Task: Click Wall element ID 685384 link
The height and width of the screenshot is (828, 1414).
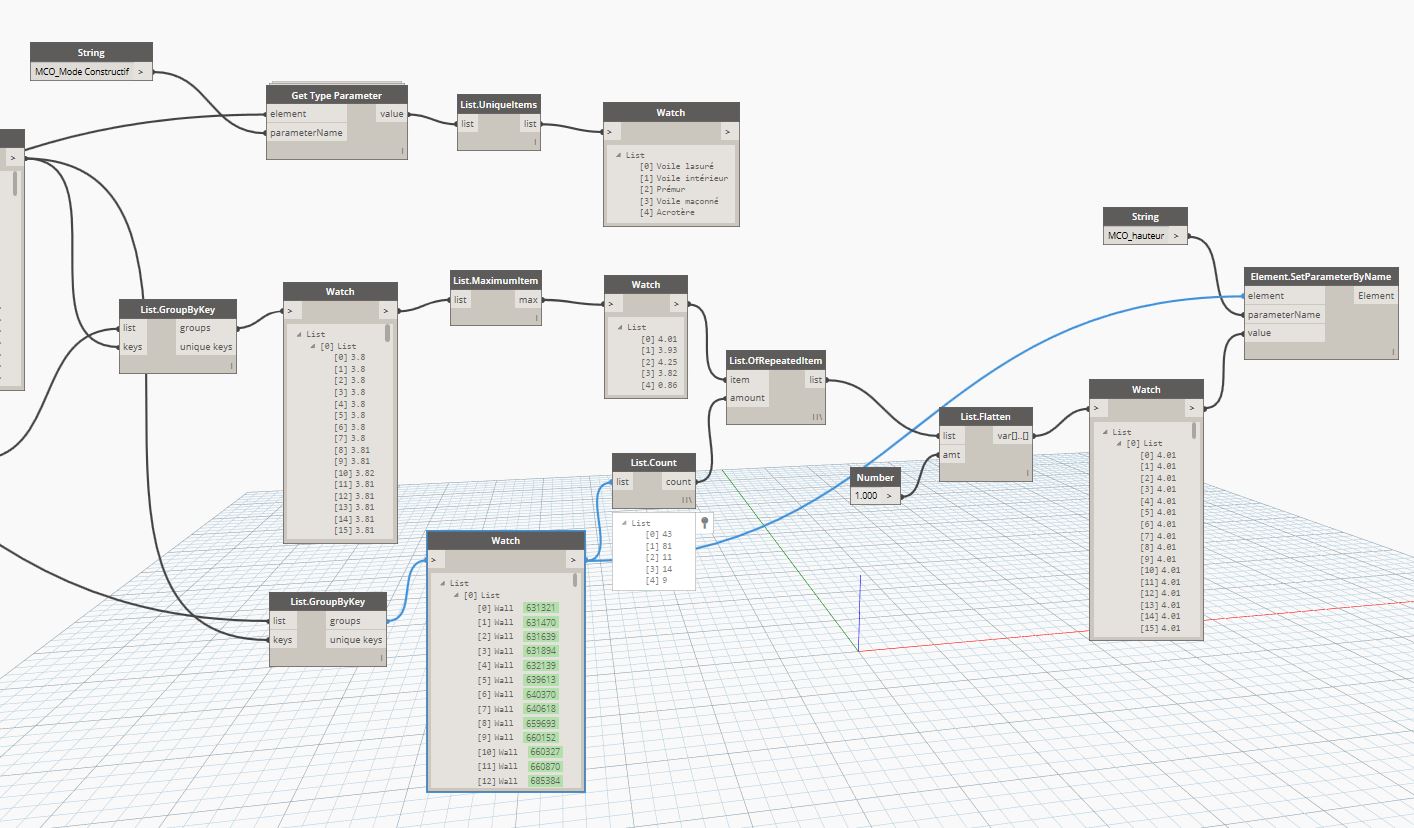Action: [x=544, y=780]
